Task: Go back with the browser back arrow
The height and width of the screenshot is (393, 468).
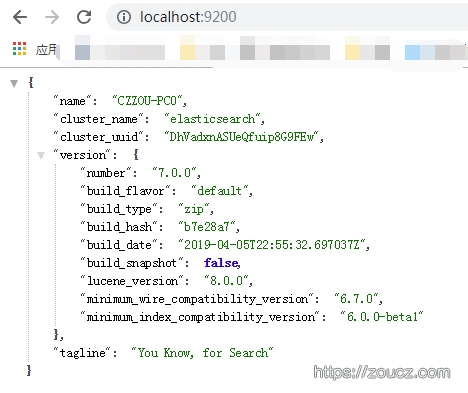Action: click(x=20, y=17)
